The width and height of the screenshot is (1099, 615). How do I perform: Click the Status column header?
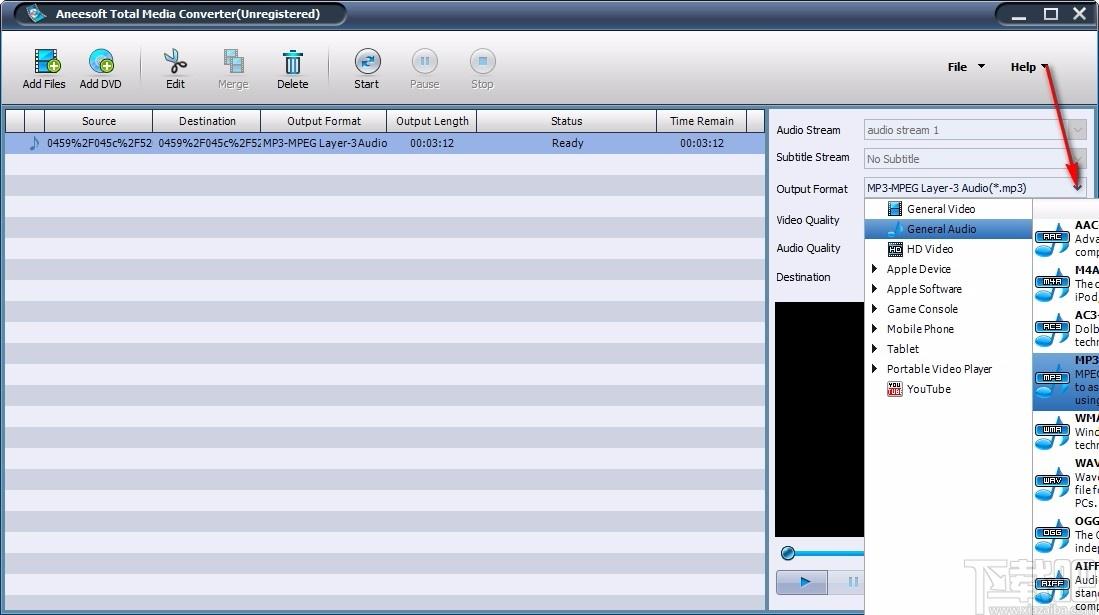566,121
